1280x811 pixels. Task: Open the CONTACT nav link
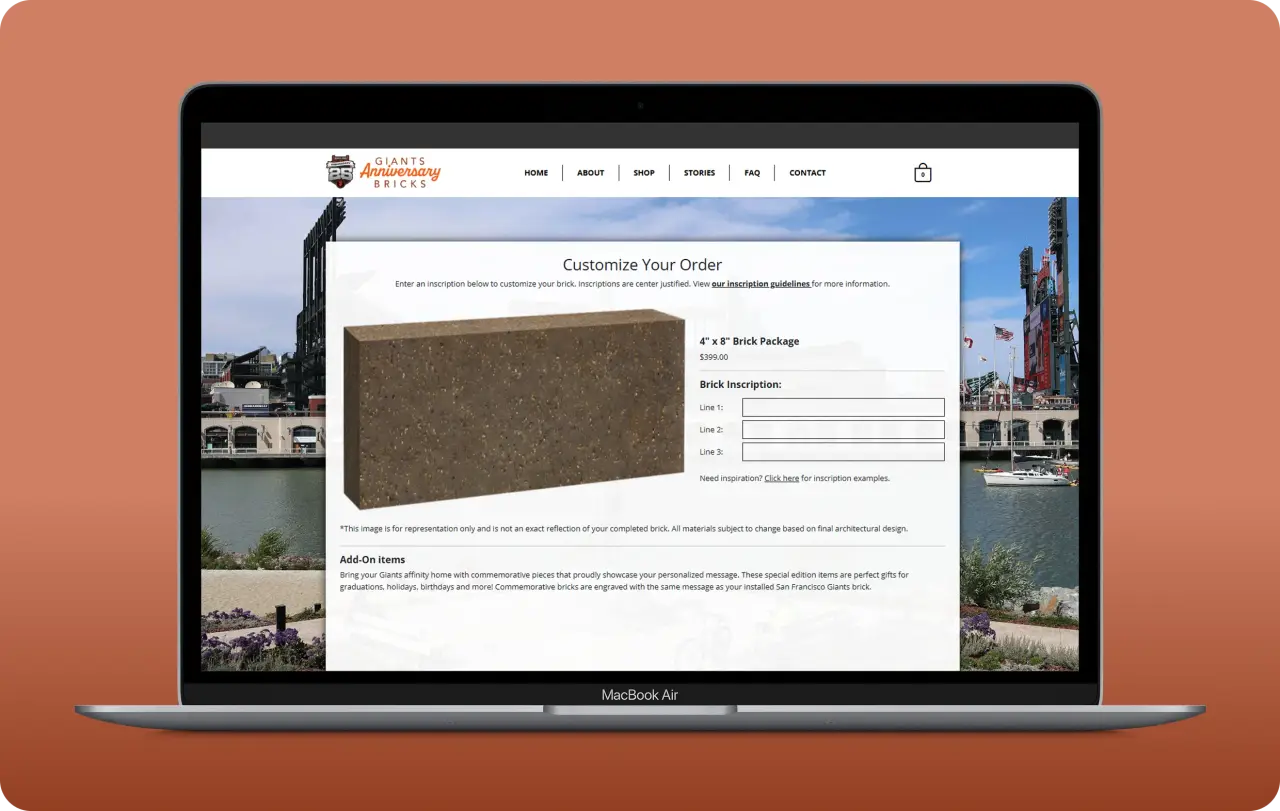coord(807,173)
